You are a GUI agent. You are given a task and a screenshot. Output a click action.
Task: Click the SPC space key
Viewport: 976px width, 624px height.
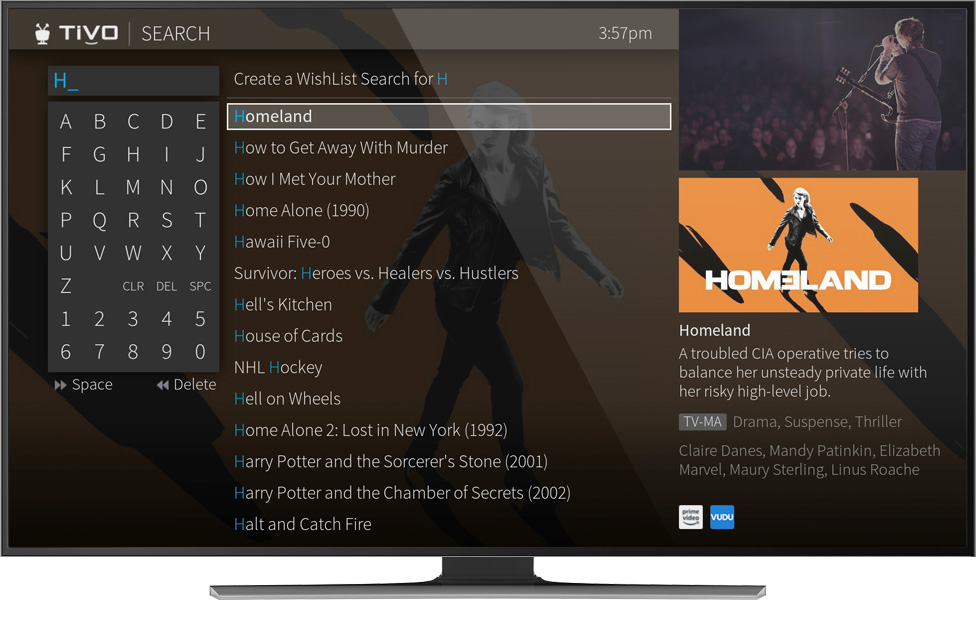point(200,286)
